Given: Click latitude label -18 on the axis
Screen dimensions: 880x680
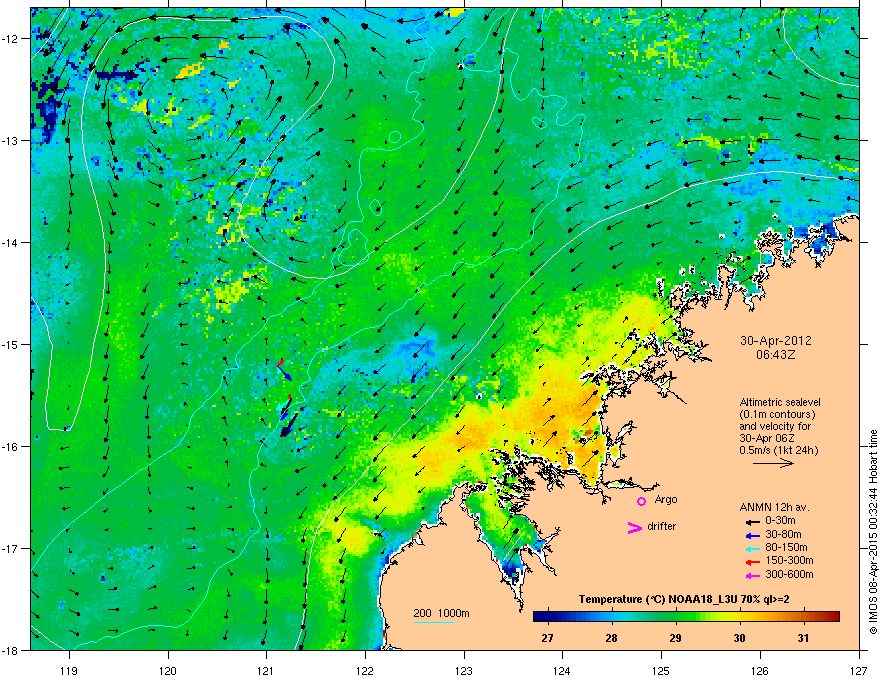Looking at the screenshot, I should pos(11,650).
